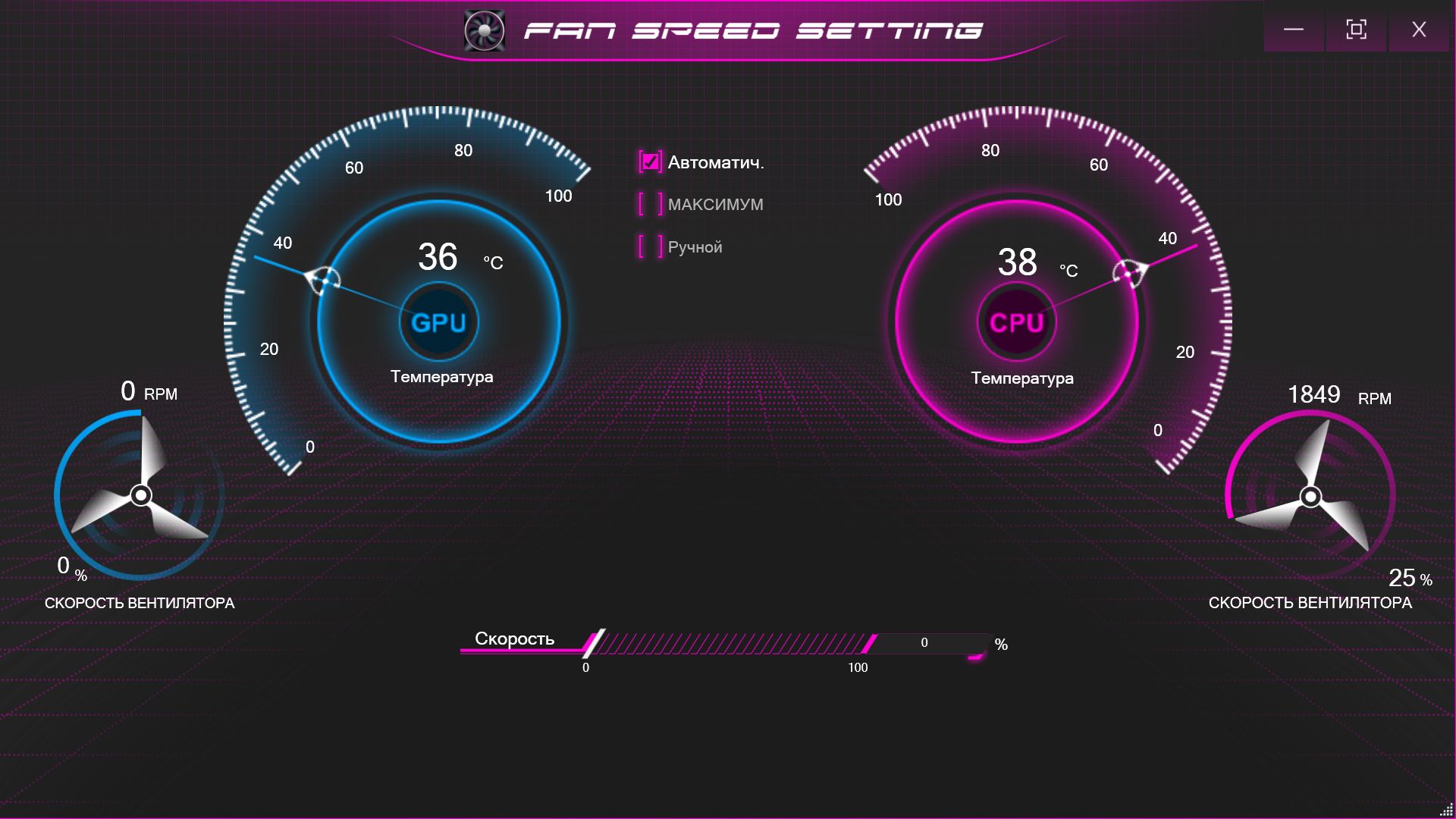Click the CPU gauge needle fan marker
Image resolution: width=1456 pixels, height=819 pixels.
(1129, 273)
